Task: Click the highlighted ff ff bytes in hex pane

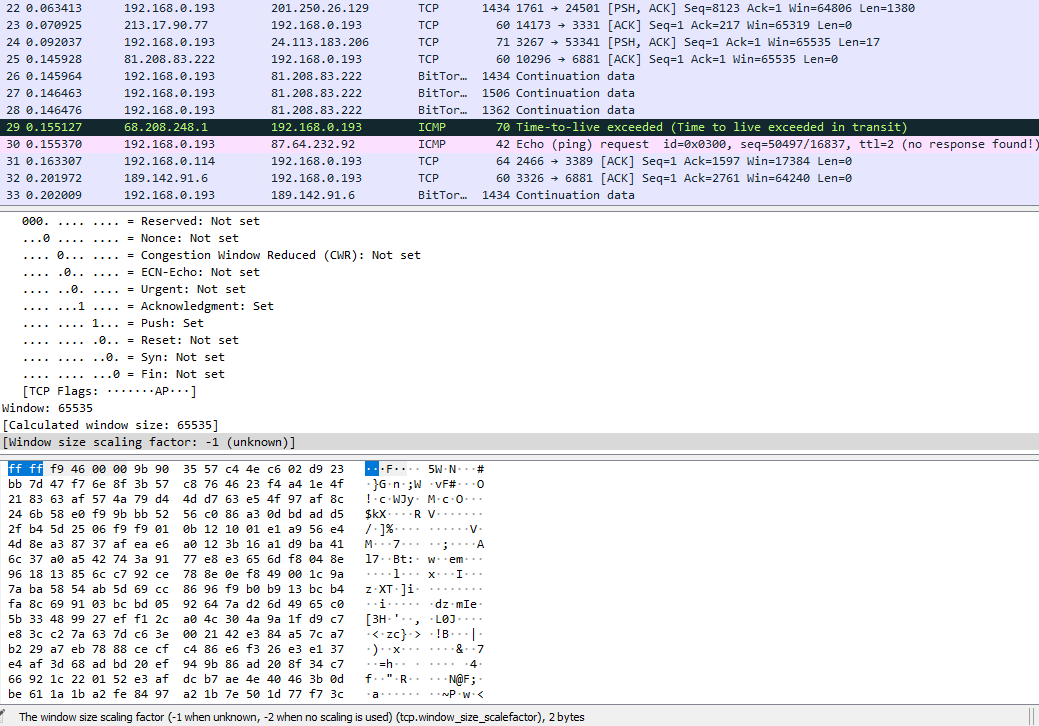Action: pos(24,468)
